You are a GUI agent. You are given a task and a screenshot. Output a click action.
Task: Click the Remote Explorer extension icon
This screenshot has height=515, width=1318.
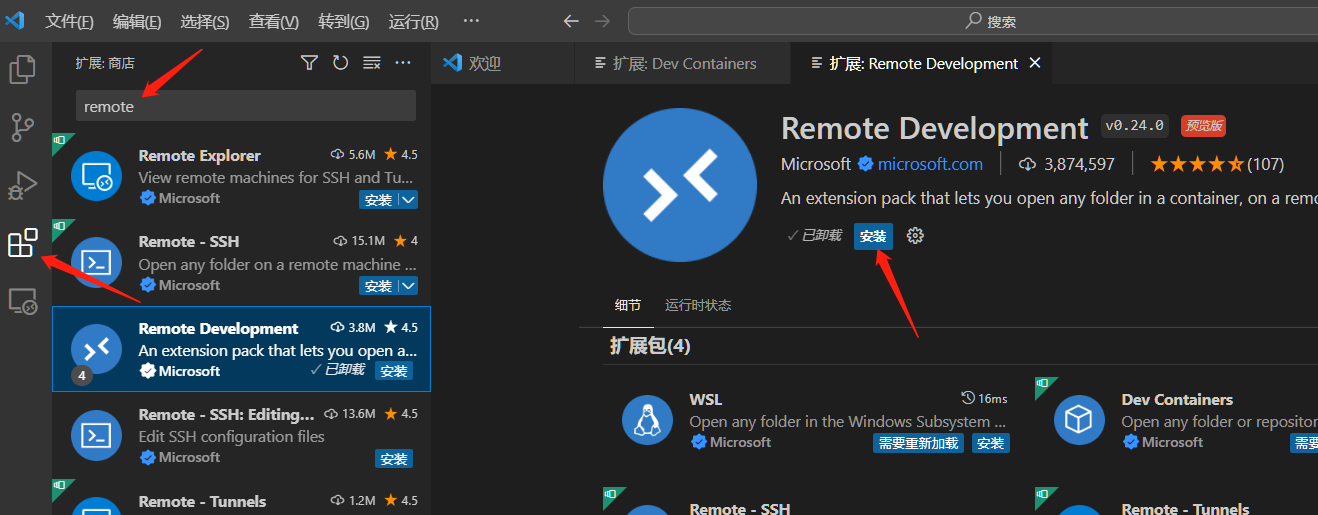point(96,177)
